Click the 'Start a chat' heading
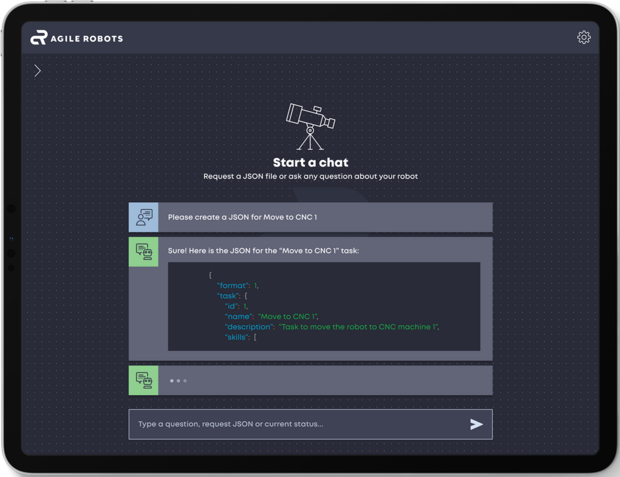Image resolution: width=620 pixels, height=477 pixels. tap(310, 162)
